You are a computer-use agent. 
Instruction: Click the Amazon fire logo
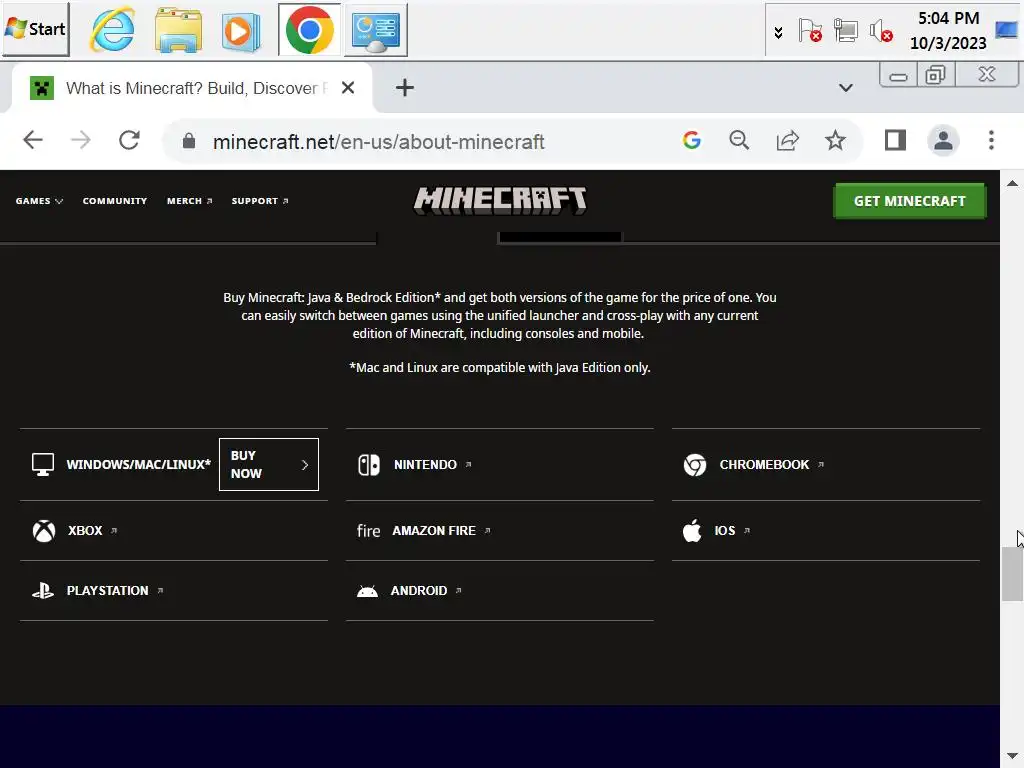[368, 531]
